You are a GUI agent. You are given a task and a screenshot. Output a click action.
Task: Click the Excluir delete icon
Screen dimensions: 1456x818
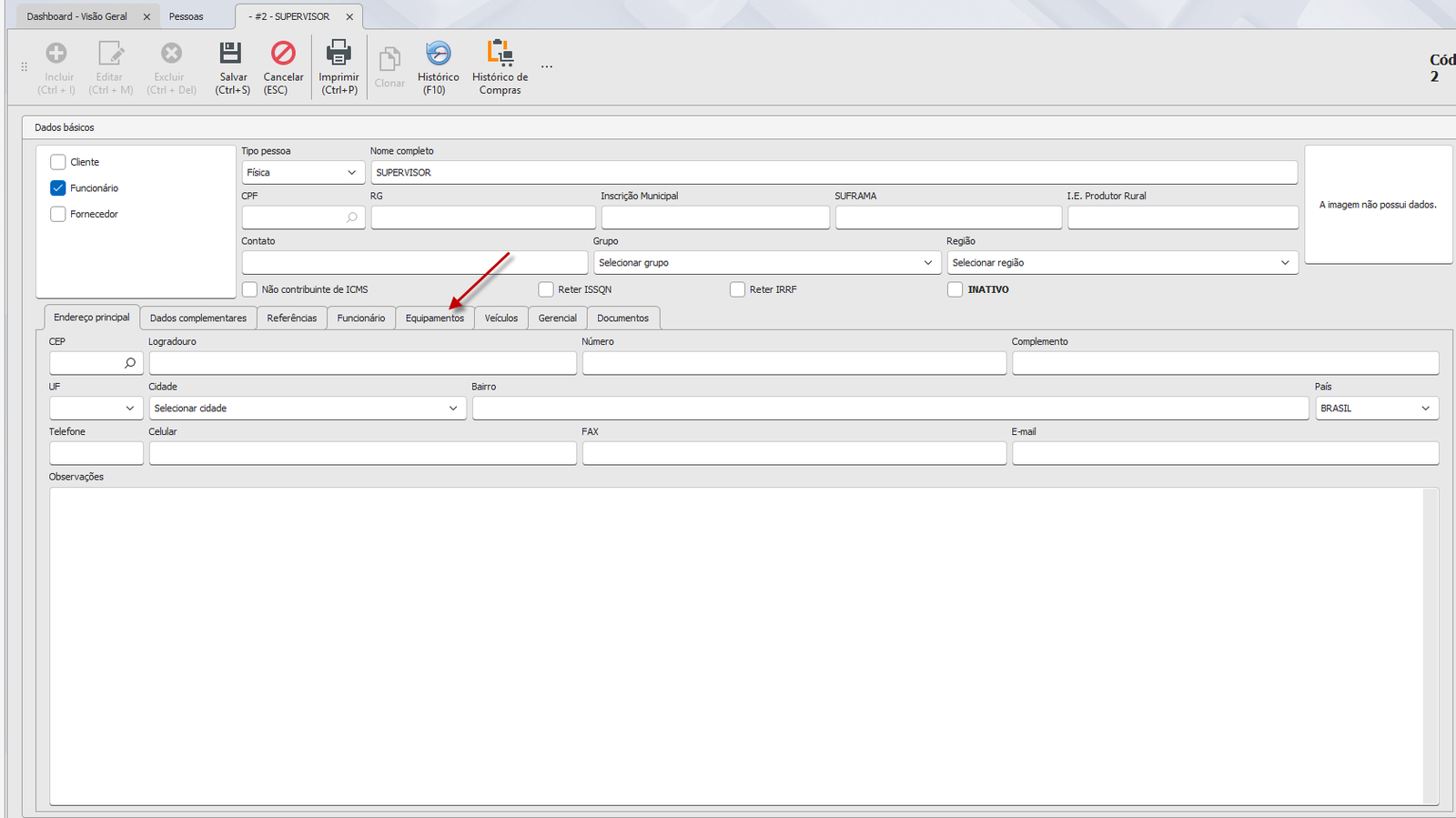click(171, 54)
